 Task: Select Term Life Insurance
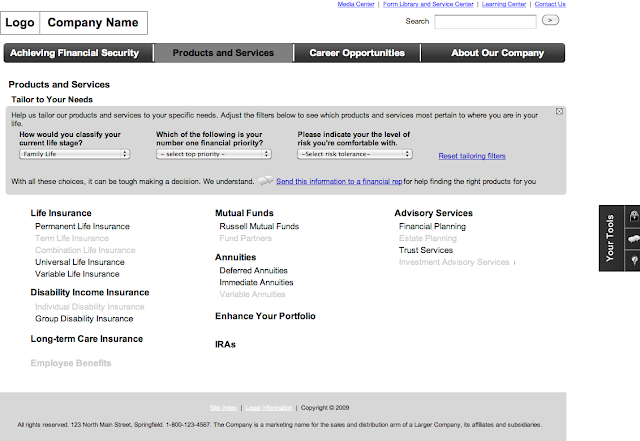72,238
